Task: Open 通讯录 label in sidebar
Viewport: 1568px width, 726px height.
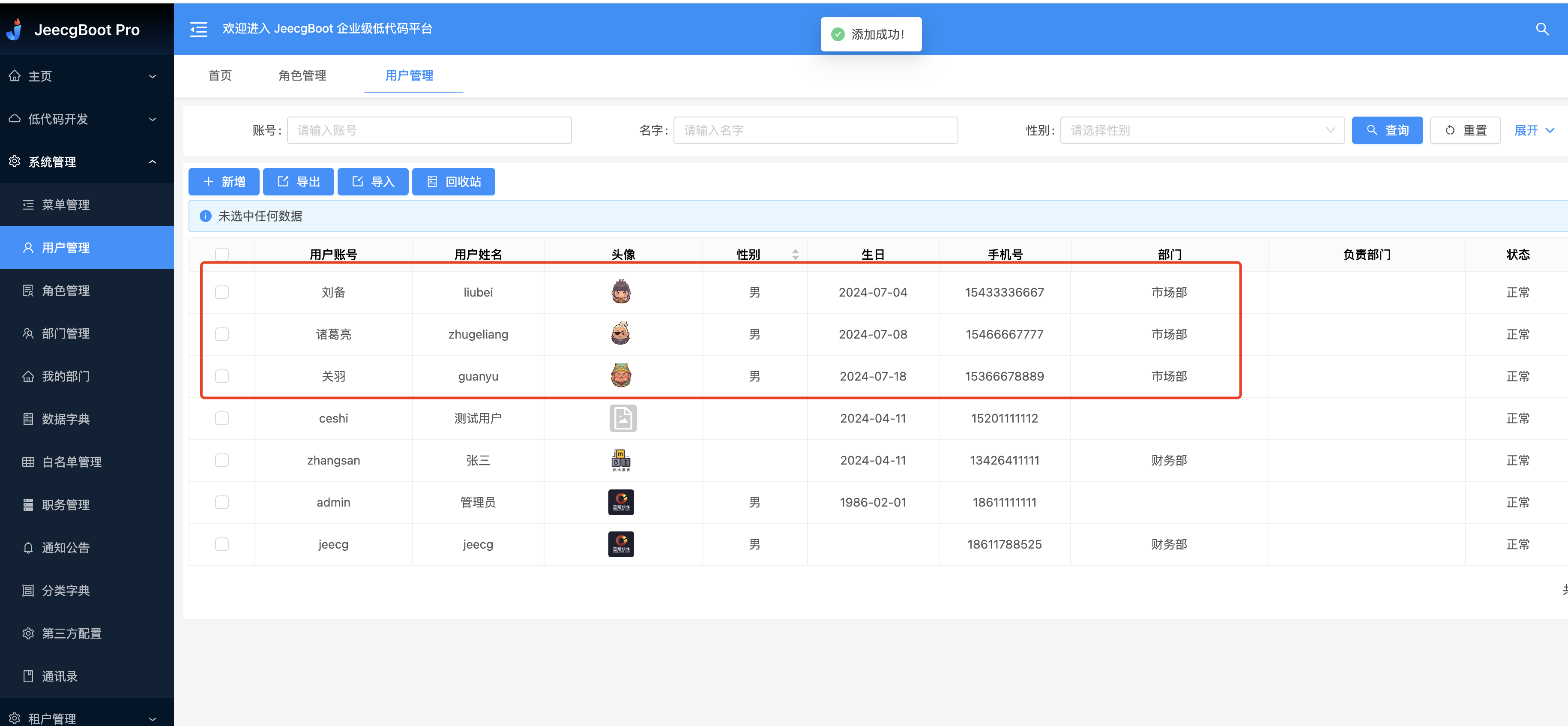Action: tap(60, 676)
